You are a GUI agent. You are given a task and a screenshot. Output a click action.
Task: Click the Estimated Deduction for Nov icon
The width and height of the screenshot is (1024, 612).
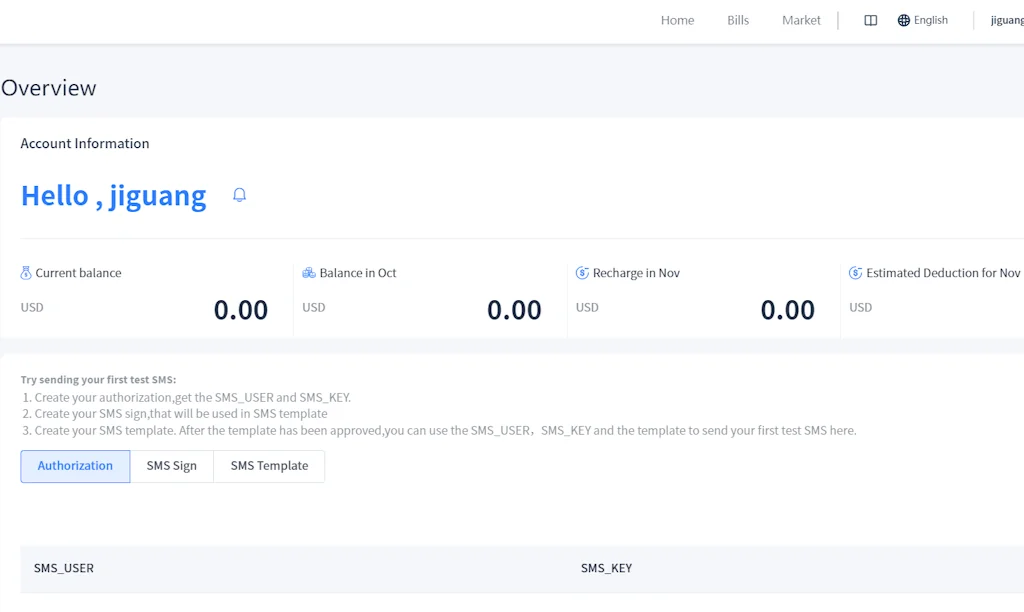(855, 273)
